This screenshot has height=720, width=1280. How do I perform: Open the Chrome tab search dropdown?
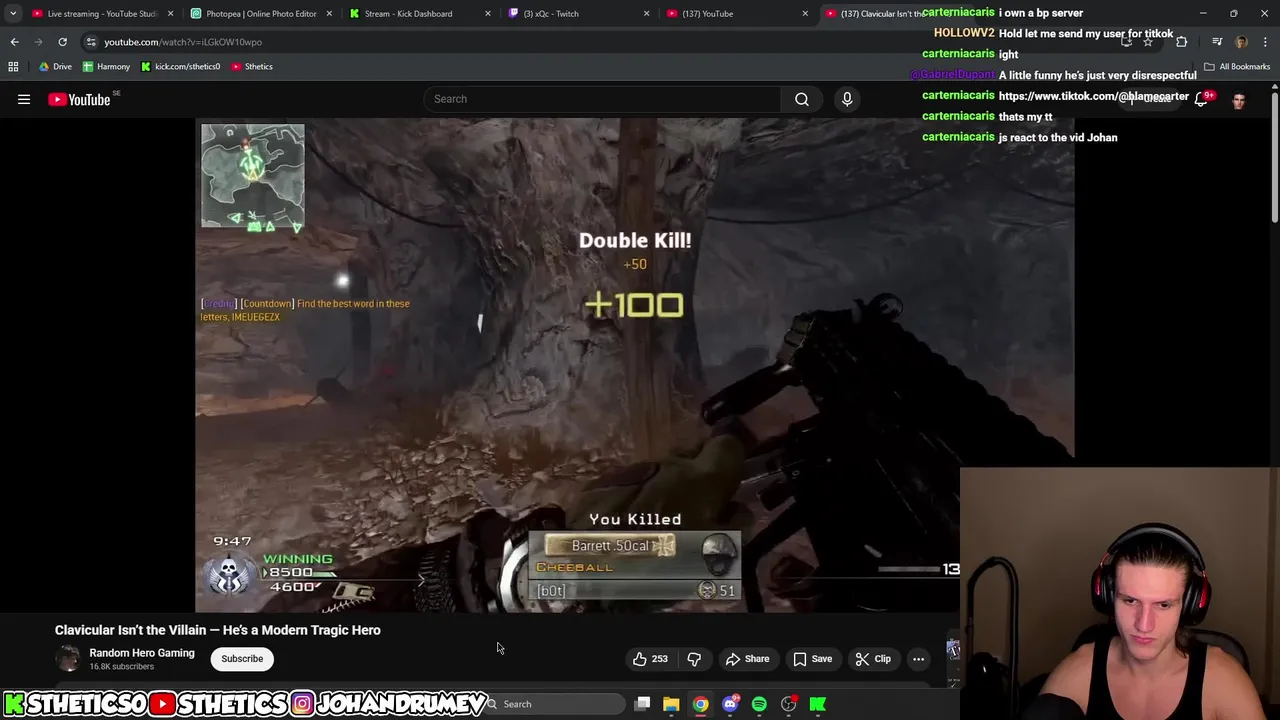tap(13, 13)
